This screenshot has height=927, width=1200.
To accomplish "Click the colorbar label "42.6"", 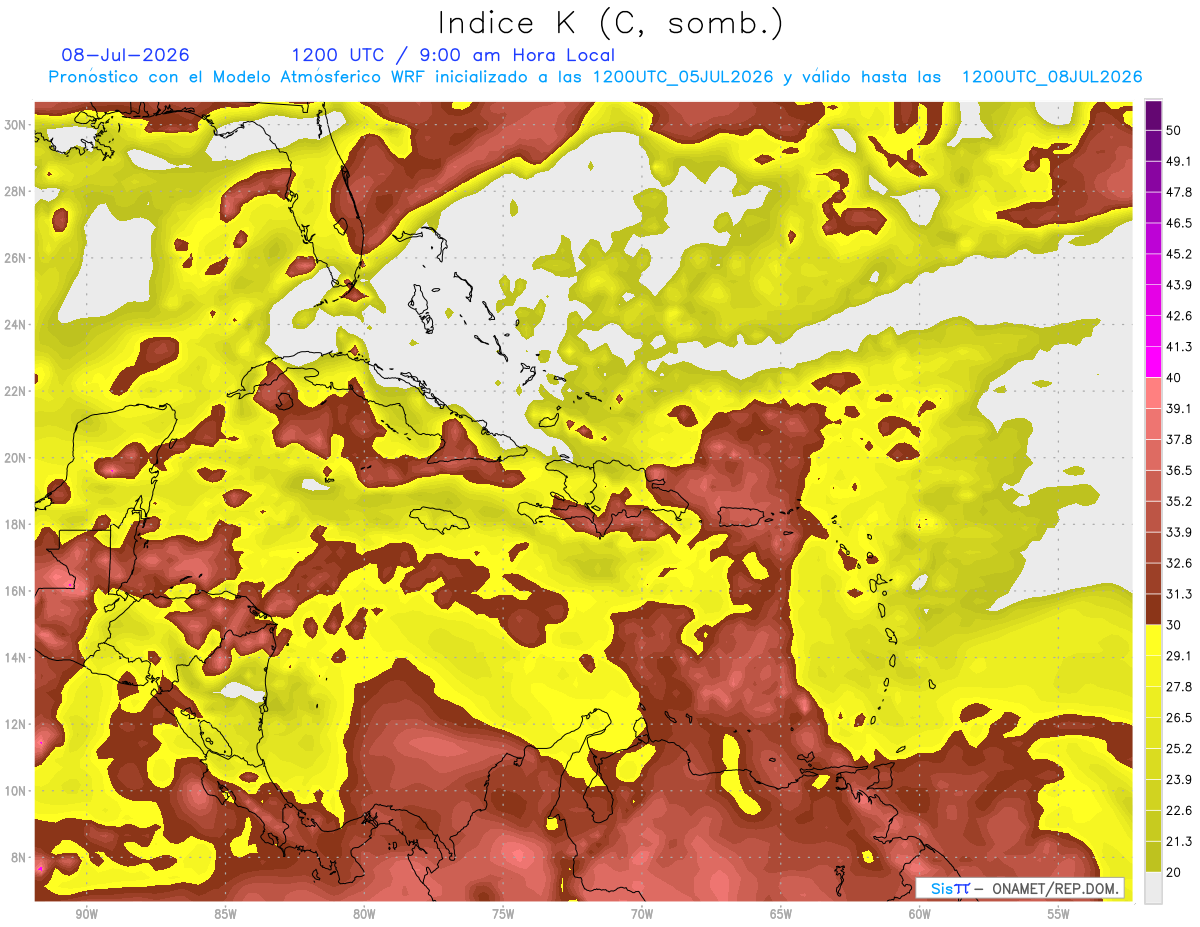I will (x=1179, y=316).
